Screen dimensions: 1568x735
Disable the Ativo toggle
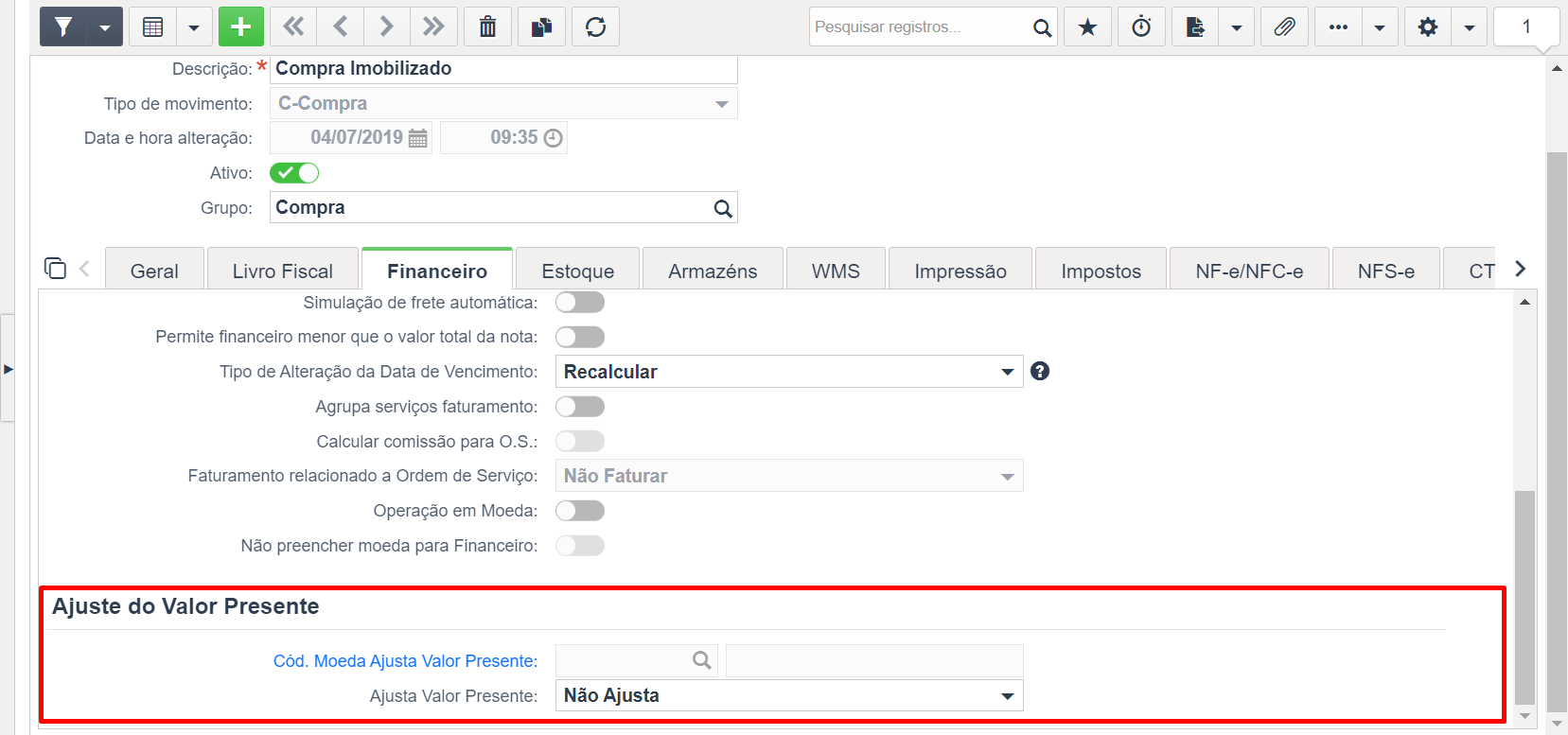pyautogui.click(x=294, y=173)
